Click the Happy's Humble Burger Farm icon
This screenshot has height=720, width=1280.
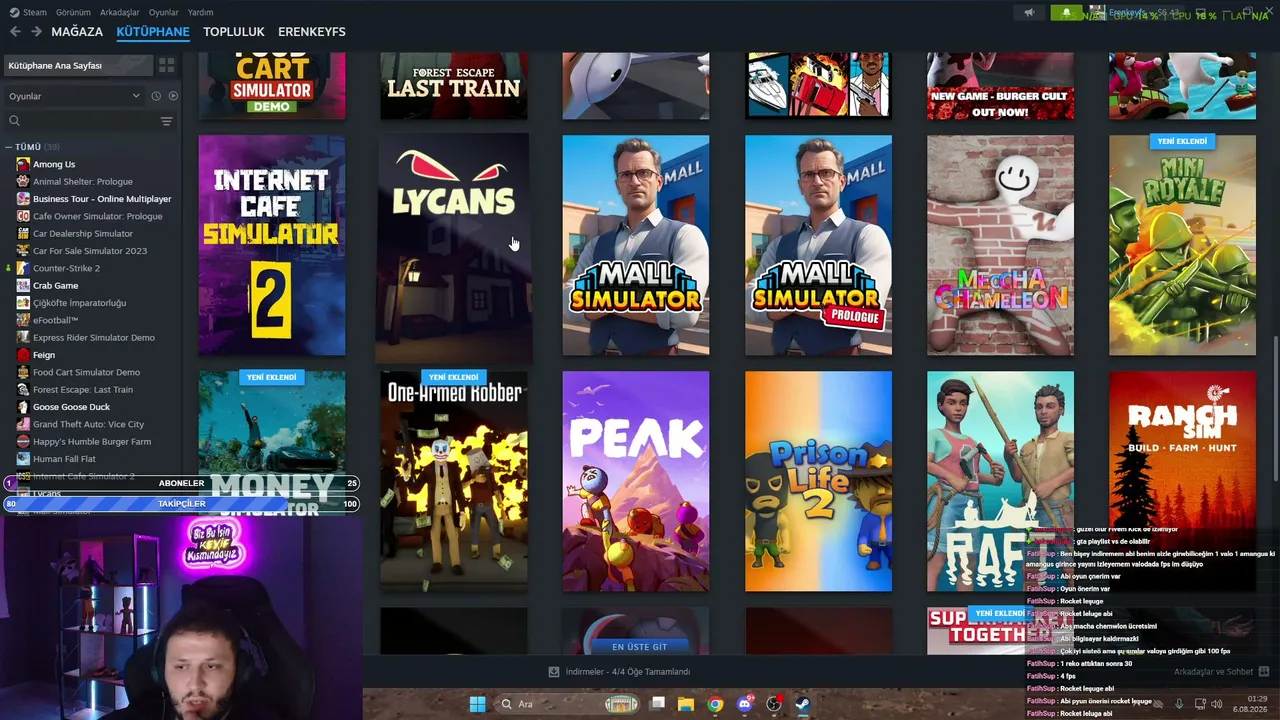[x=23, y=442]
